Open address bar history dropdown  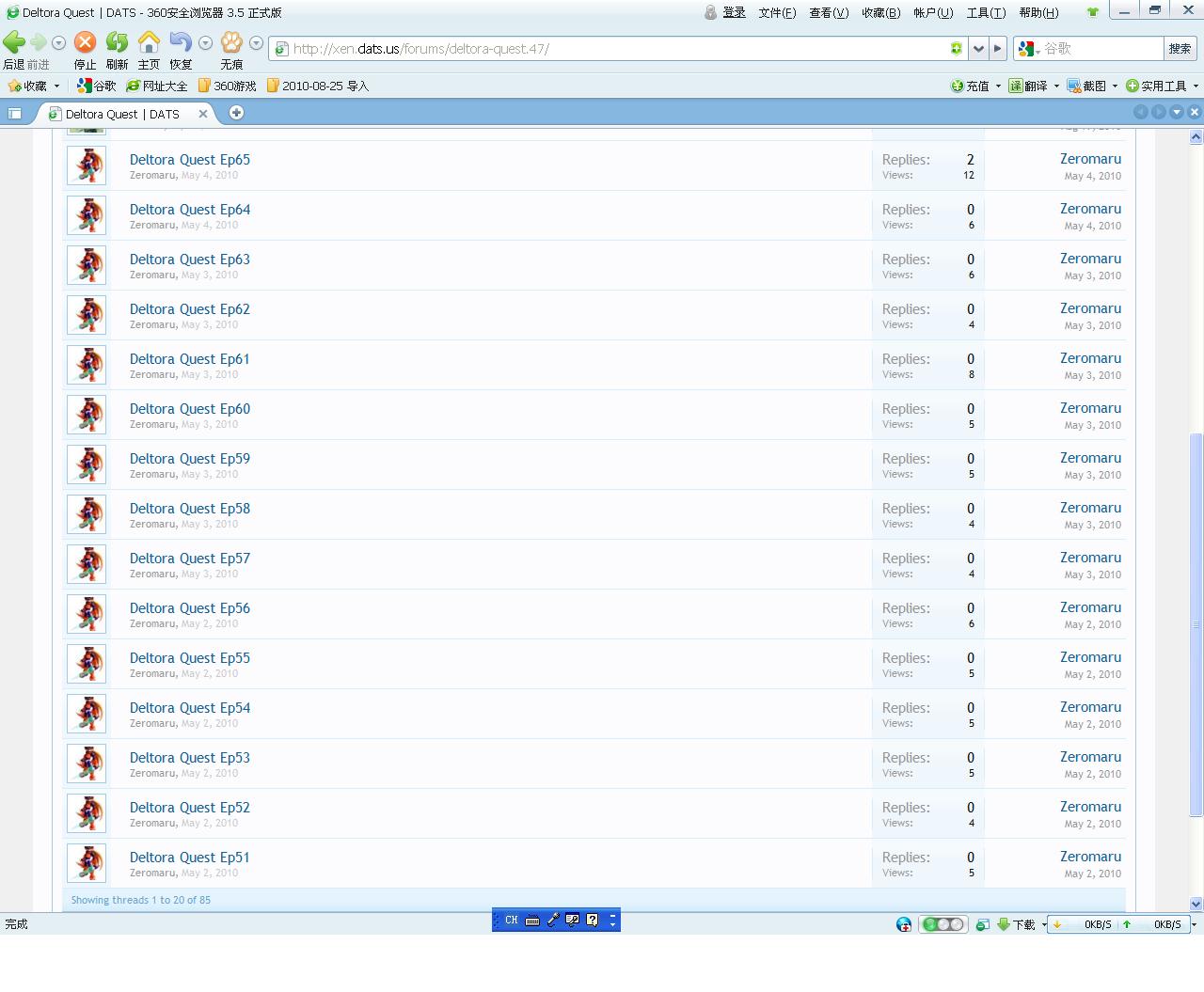click(978, 48)
